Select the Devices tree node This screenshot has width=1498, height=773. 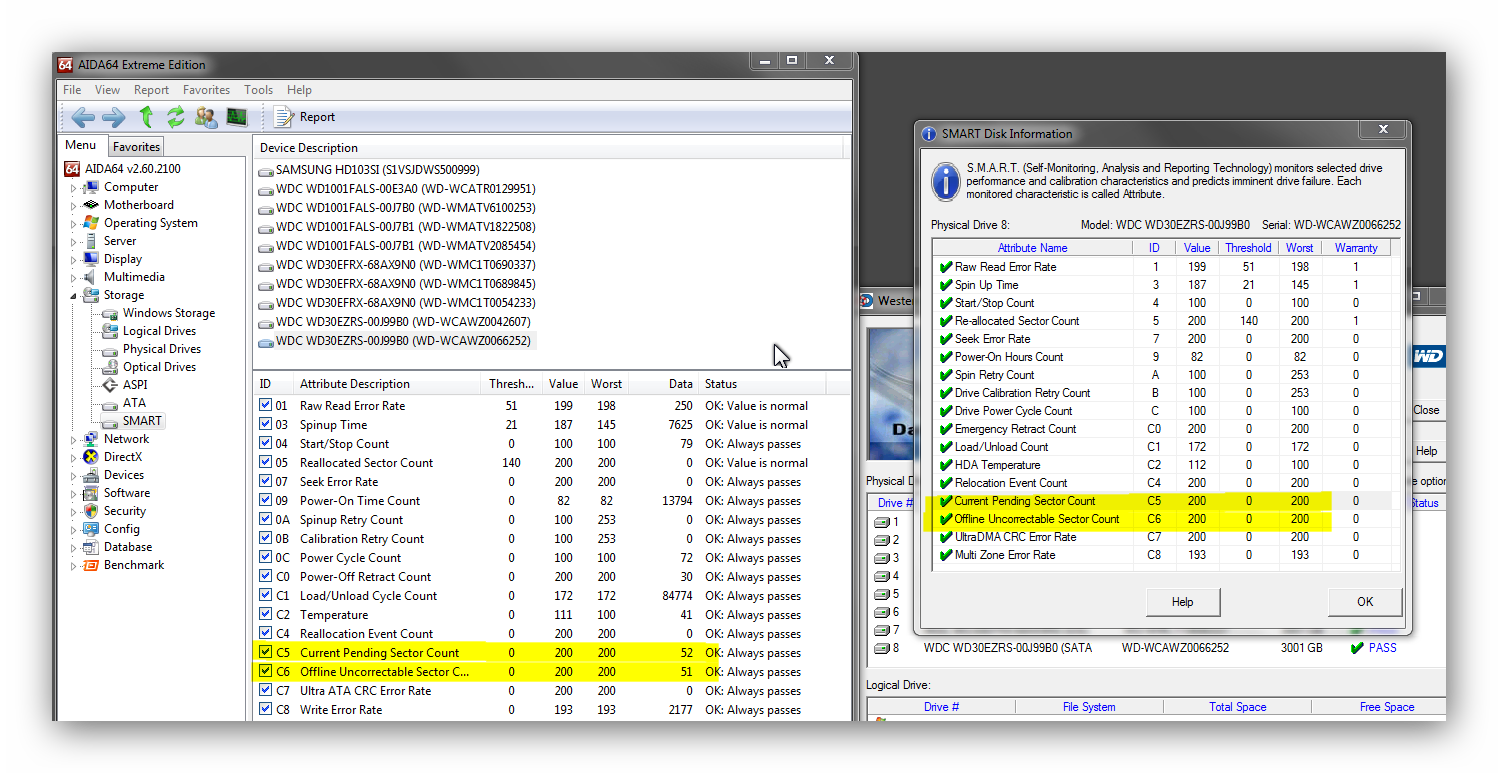pos(124,475)
